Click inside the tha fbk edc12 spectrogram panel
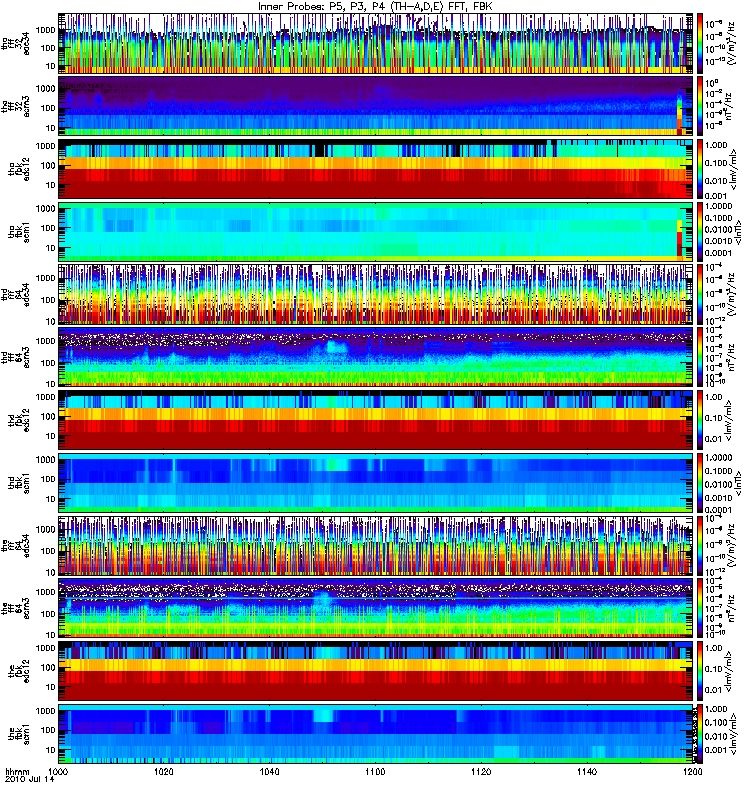 click(376, 169)
